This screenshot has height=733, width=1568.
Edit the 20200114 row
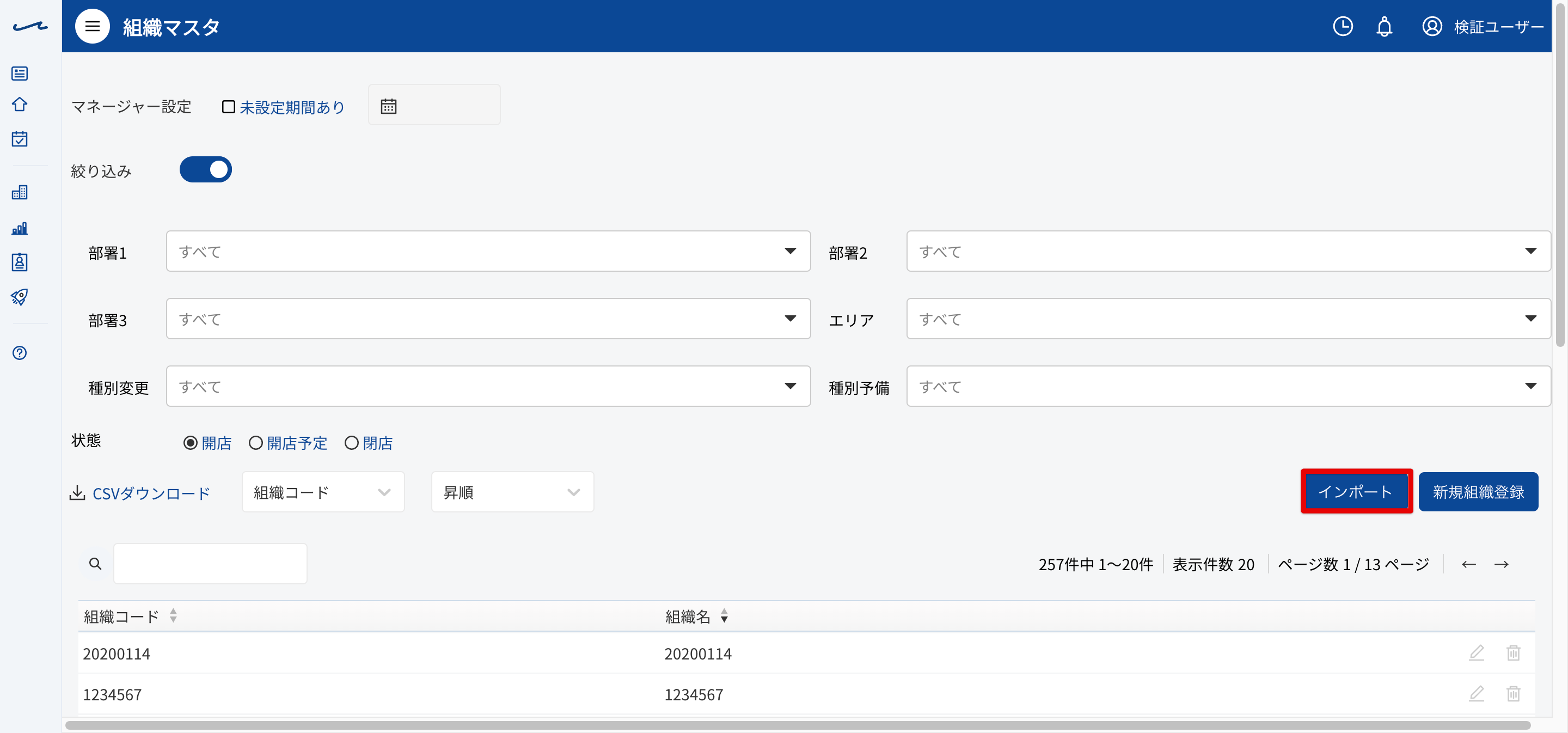(x=1476, y=652)
